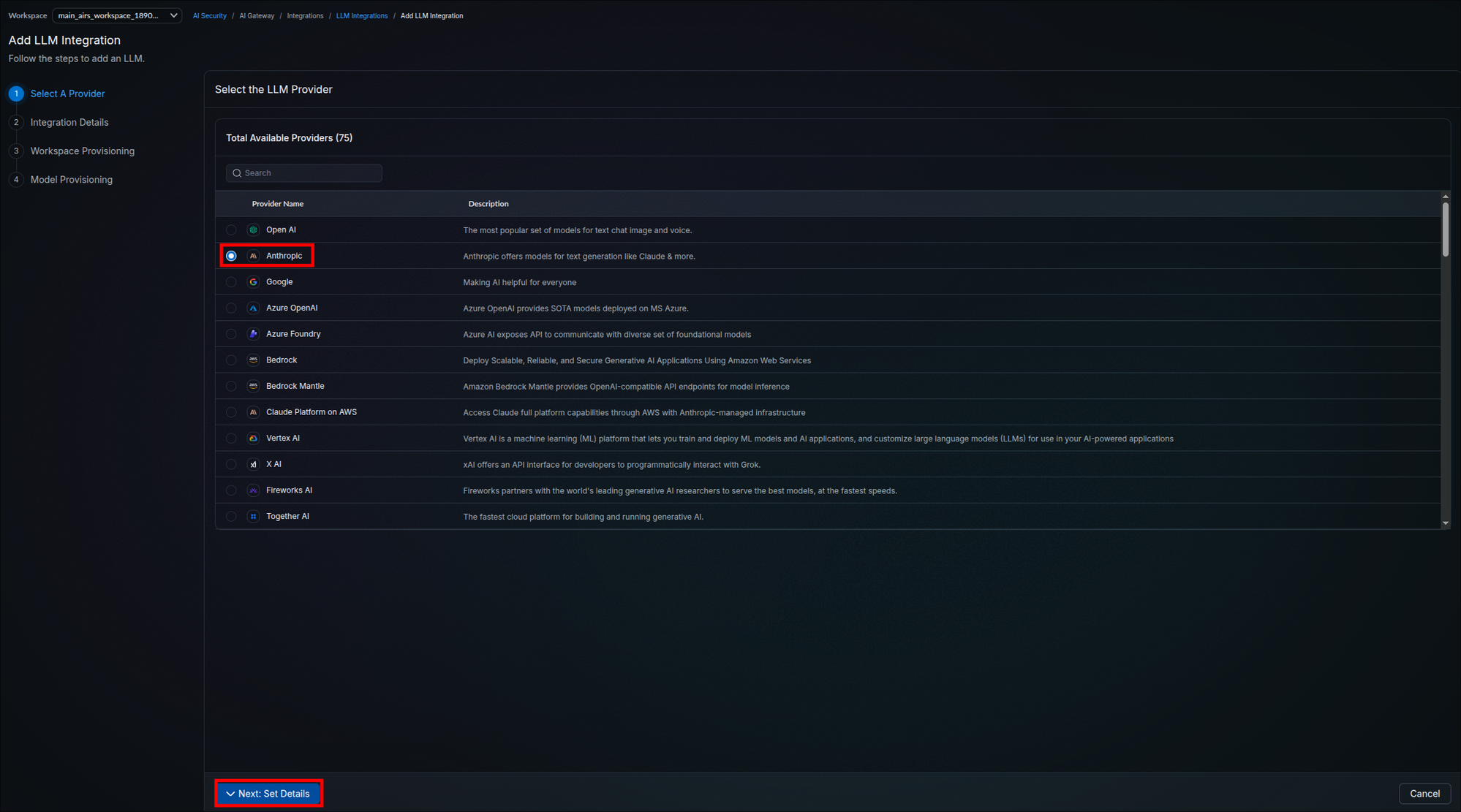Click the Provider Name column header

coord(278,204)
